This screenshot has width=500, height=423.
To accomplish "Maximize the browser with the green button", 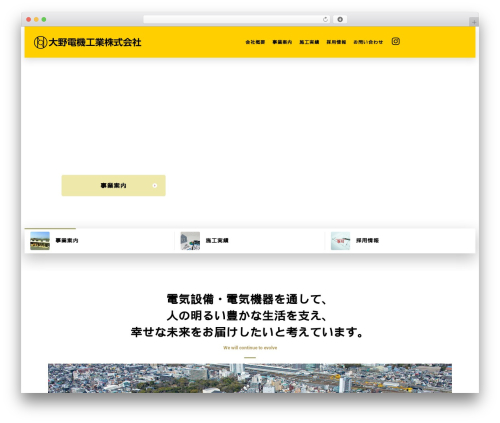I will 44,20.
